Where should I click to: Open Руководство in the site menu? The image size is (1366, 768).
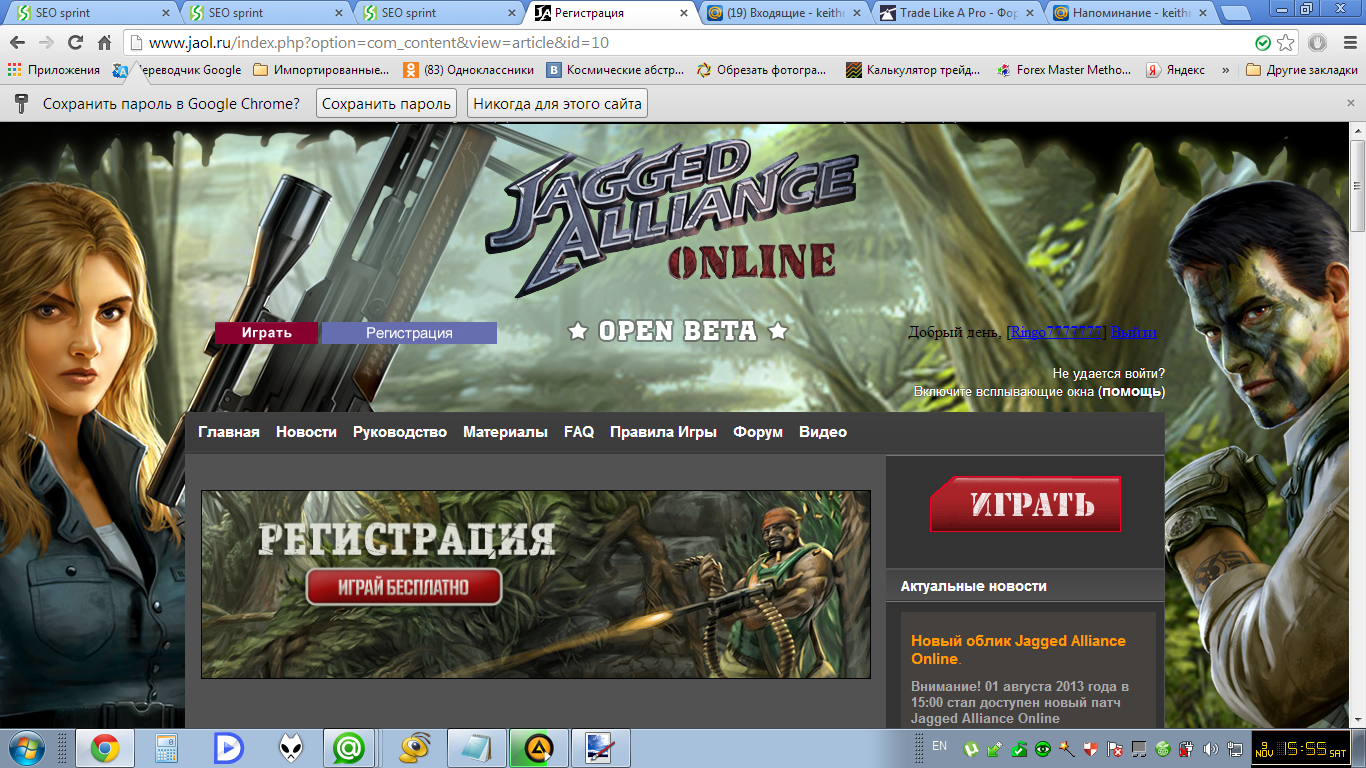400,432
